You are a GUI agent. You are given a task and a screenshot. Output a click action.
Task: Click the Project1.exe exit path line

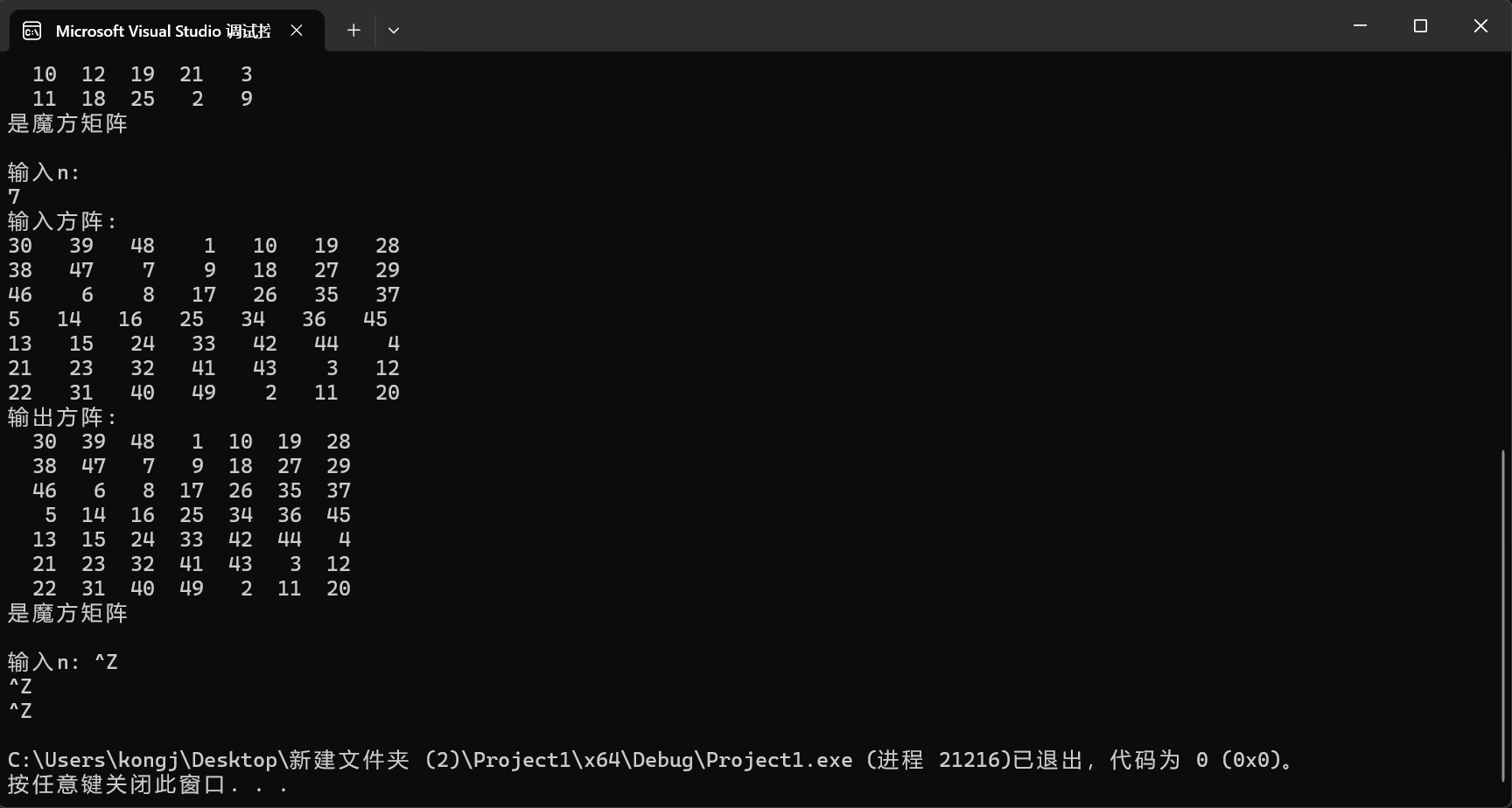coord(651,760)
